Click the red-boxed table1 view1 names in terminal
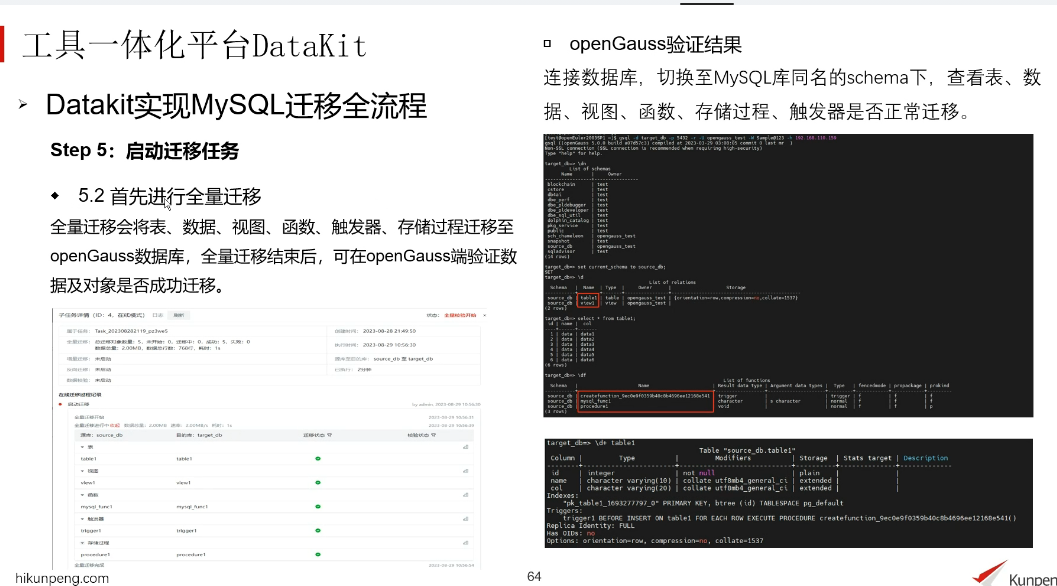1057x586 pixels. pos(588,300)
